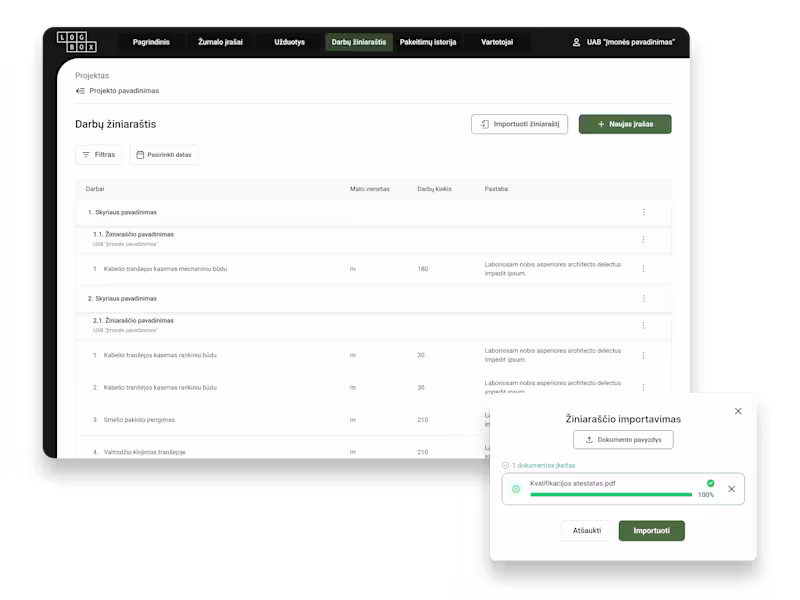This screenshot has height=600, width=800.
Task: Open three-dot menu for Kabelio tranšėjos kasimas mechaniniu būdu
Action: 643,269
